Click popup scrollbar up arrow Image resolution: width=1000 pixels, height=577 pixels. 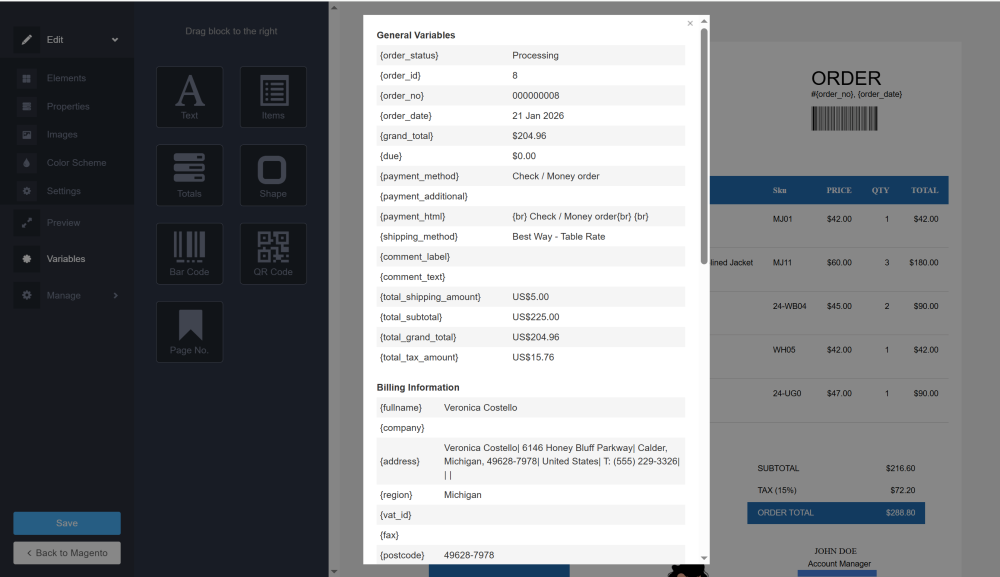(704, 21)
